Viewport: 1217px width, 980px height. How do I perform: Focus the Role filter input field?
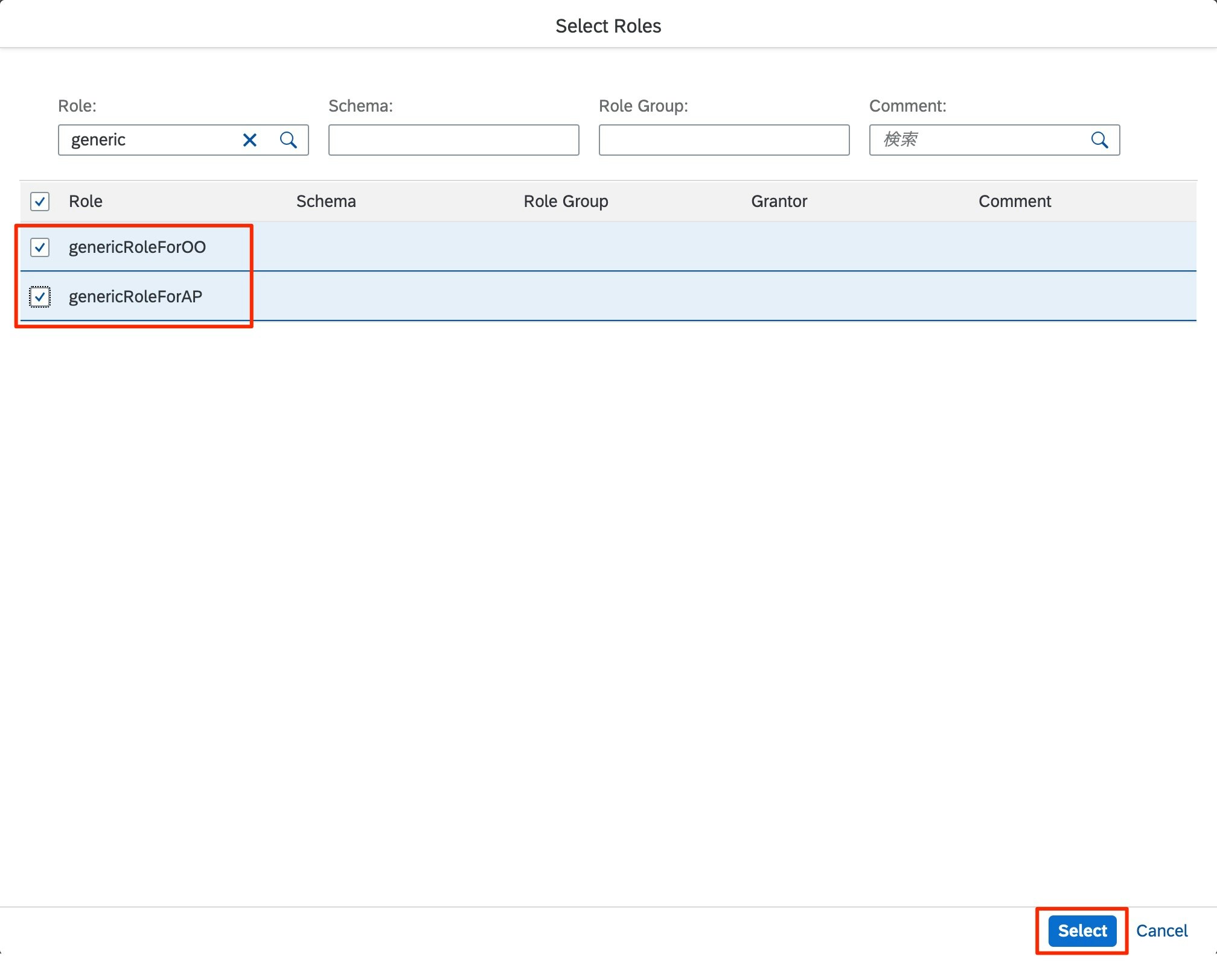pyautogui.click(x=151, y=140)
